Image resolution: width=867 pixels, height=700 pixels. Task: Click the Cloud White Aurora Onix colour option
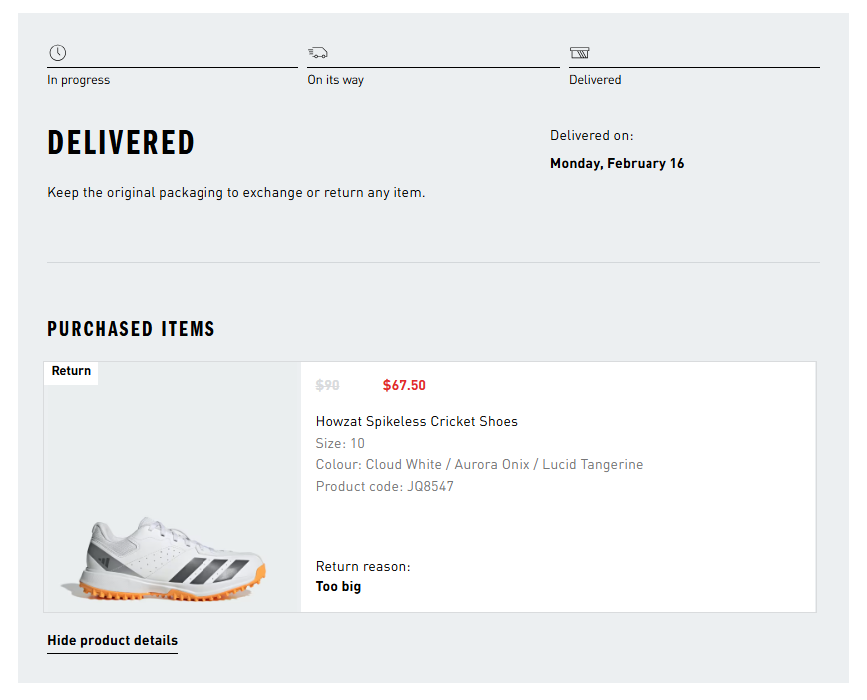click(479, 464)
